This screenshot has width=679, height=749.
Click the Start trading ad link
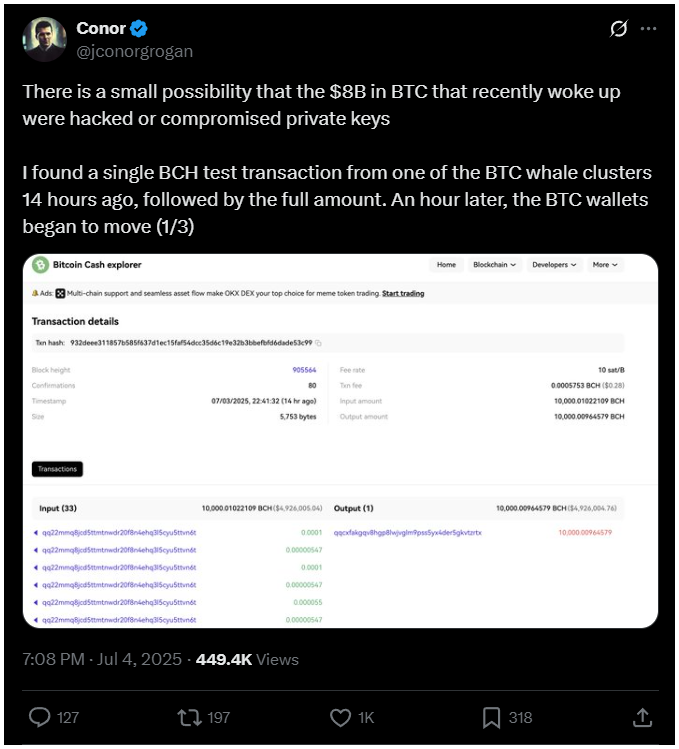403,293
